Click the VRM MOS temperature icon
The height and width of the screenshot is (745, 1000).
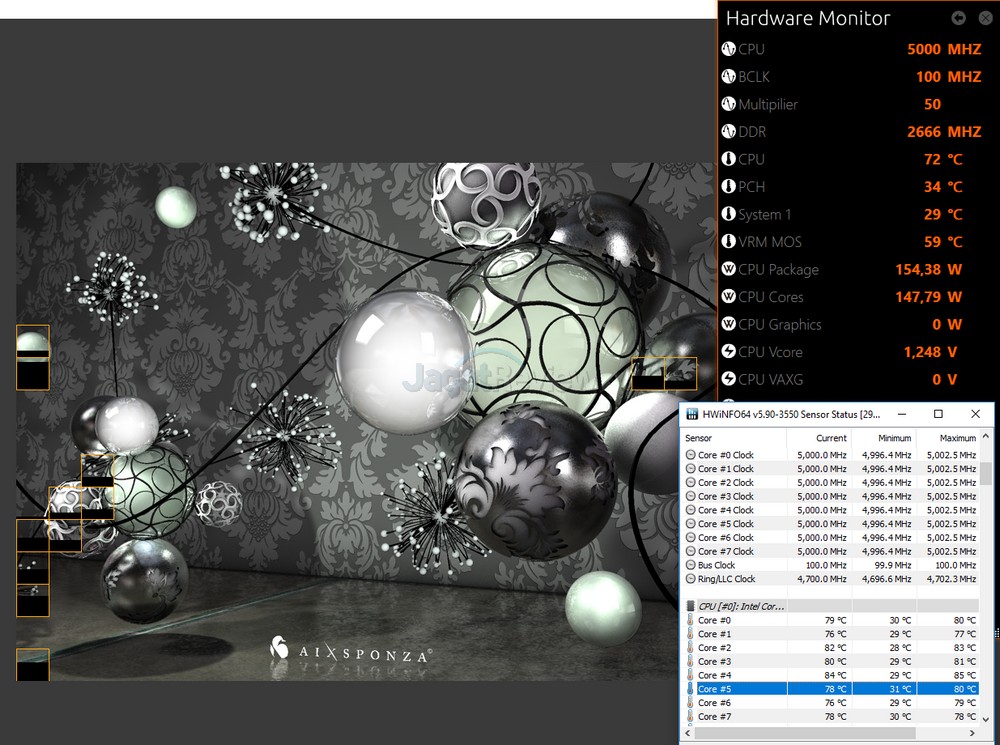728,242
